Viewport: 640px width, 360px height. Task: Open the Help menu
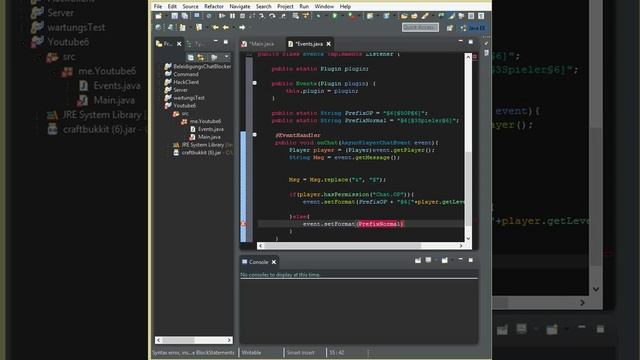(x=345, y=7)
